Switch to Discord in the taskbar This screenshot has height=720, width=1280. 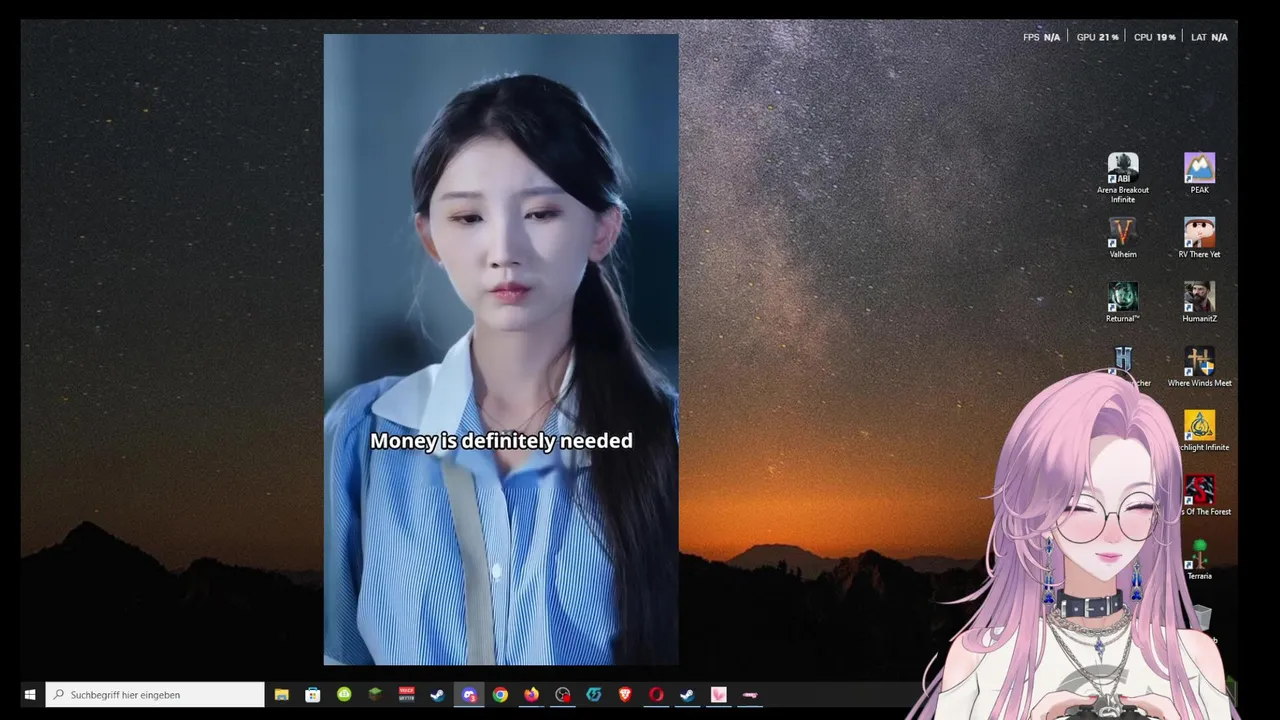pyautogui.click(x=469, y=694)
